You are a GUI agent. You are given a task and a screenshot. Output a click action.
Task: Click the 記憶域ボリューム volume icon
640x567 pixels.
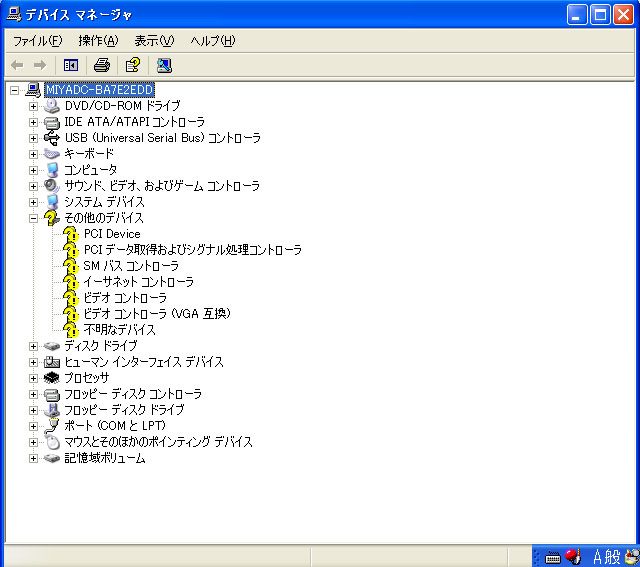click(x=52, y=458)
